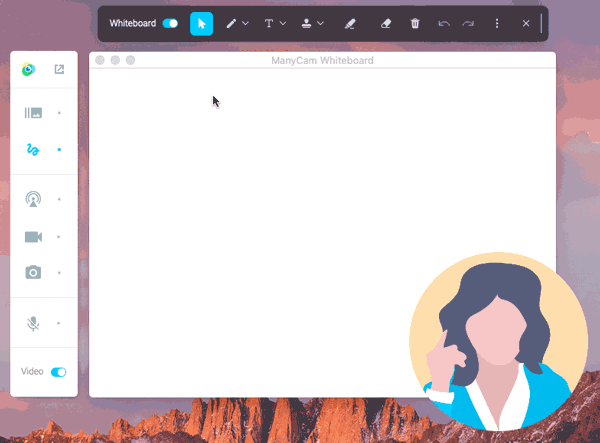
Task: Select the highlighter marker tool
Action: (x=350, y=24)
